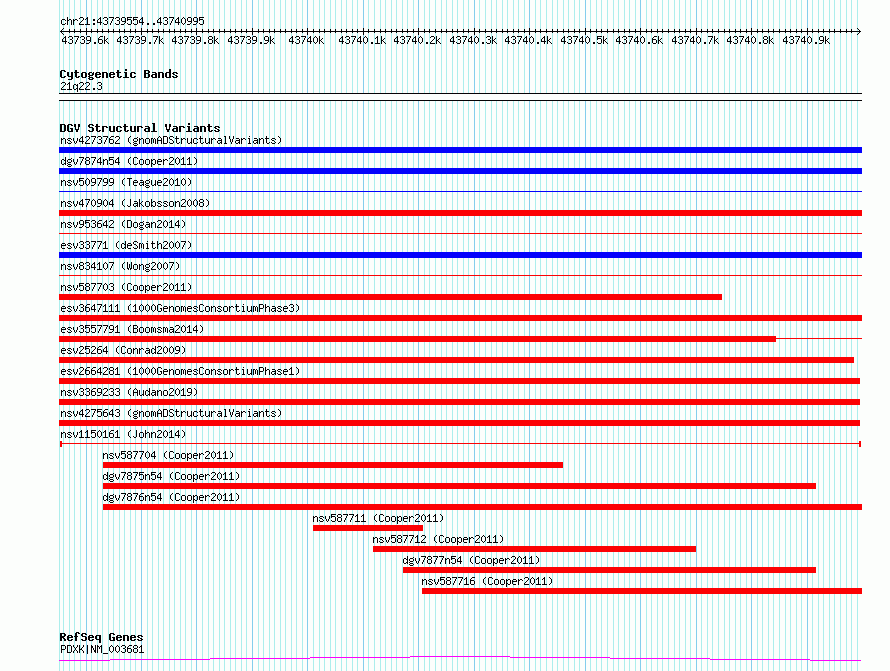Viewport: 890px width, 671px height.
Task: Select the red bar under nsv3369233
Action: click(460, 402)
